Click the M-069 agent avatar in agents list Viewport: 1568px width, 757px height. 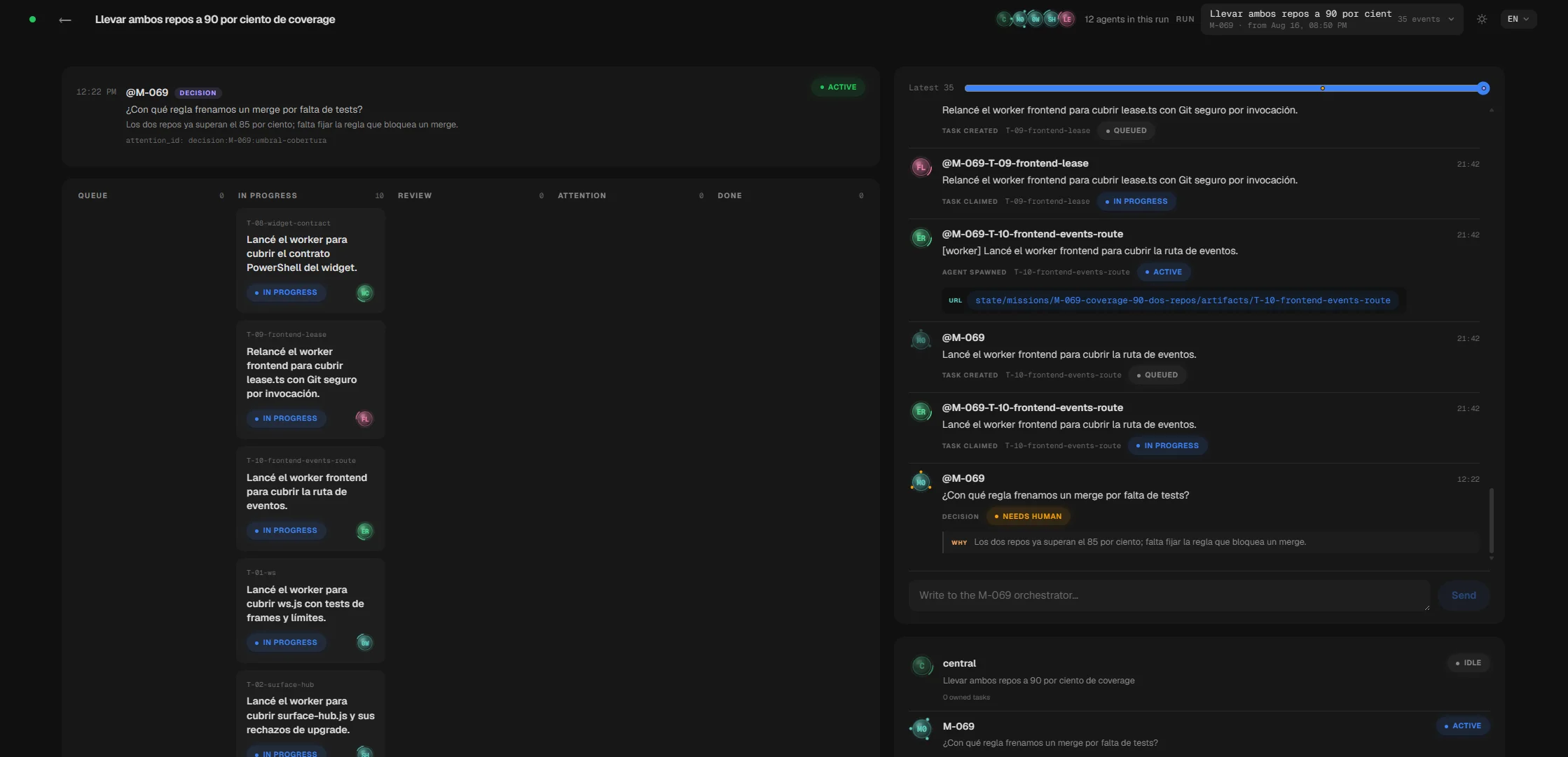[x=921, y=729]
